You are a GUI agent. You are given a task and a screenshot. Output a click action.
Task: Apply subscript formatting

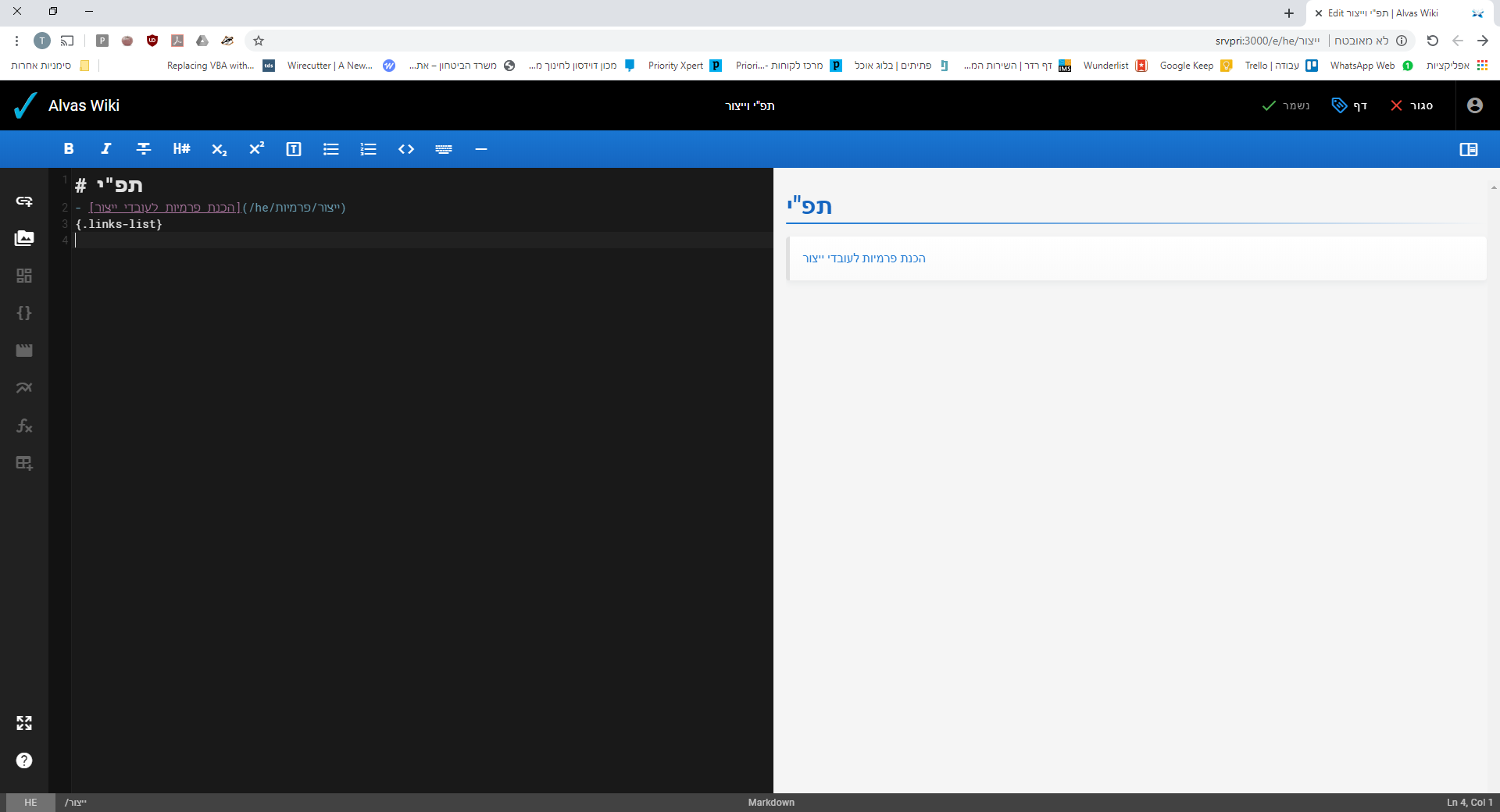click(x=219, y=149)
